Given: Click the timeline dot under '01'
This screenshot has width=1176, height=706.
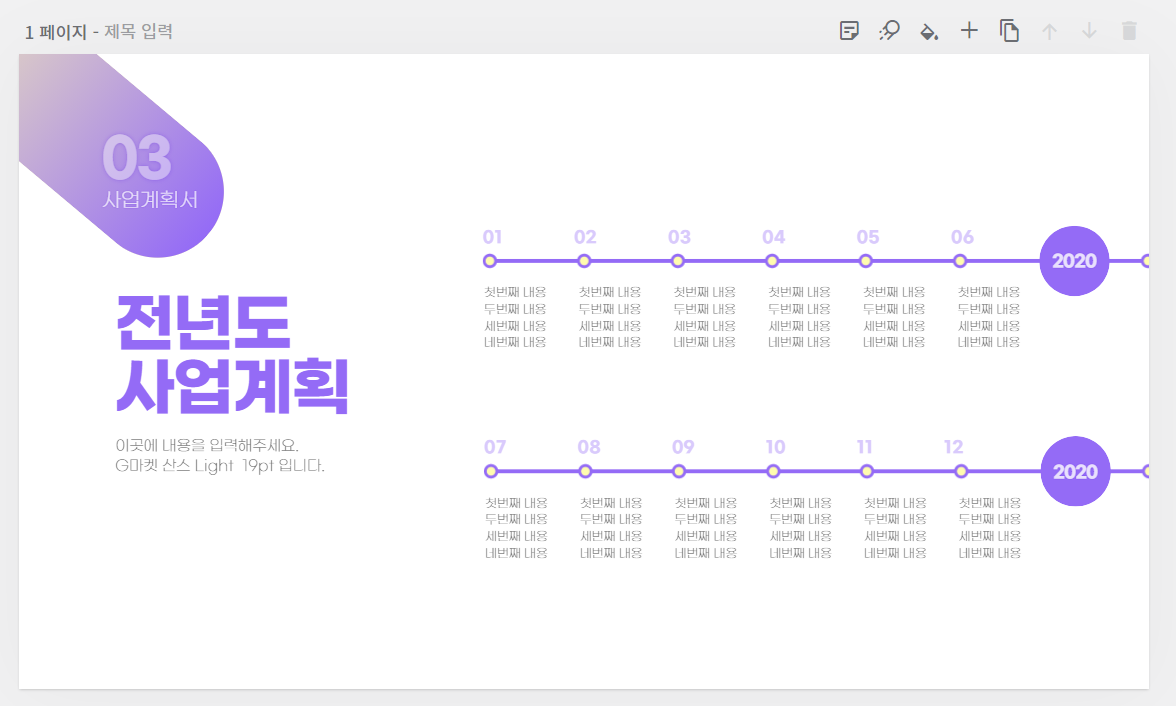Looking at the screenshot, I should (490, 261).
